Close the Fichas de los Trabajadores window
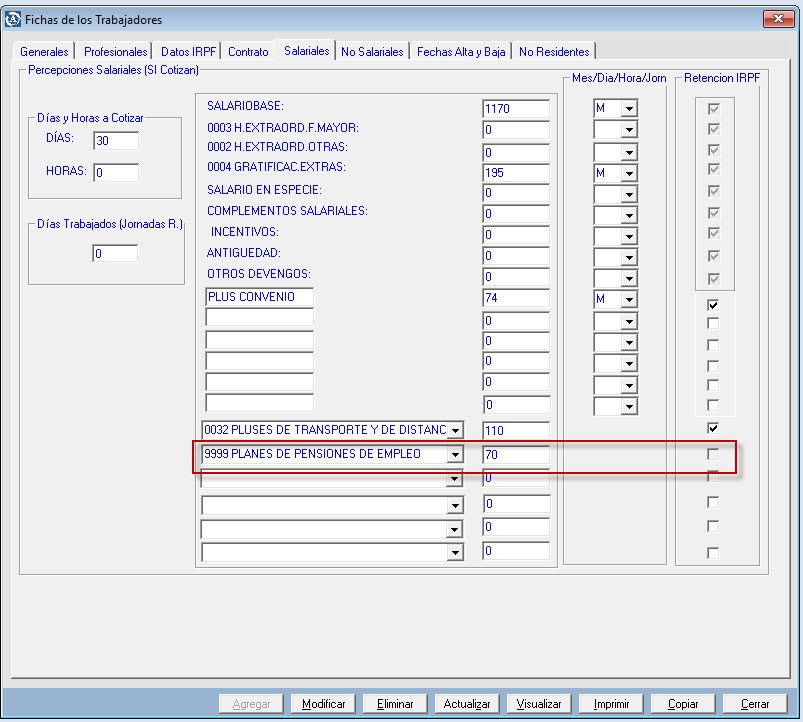803x722 pixels. [x=778, y=19]
